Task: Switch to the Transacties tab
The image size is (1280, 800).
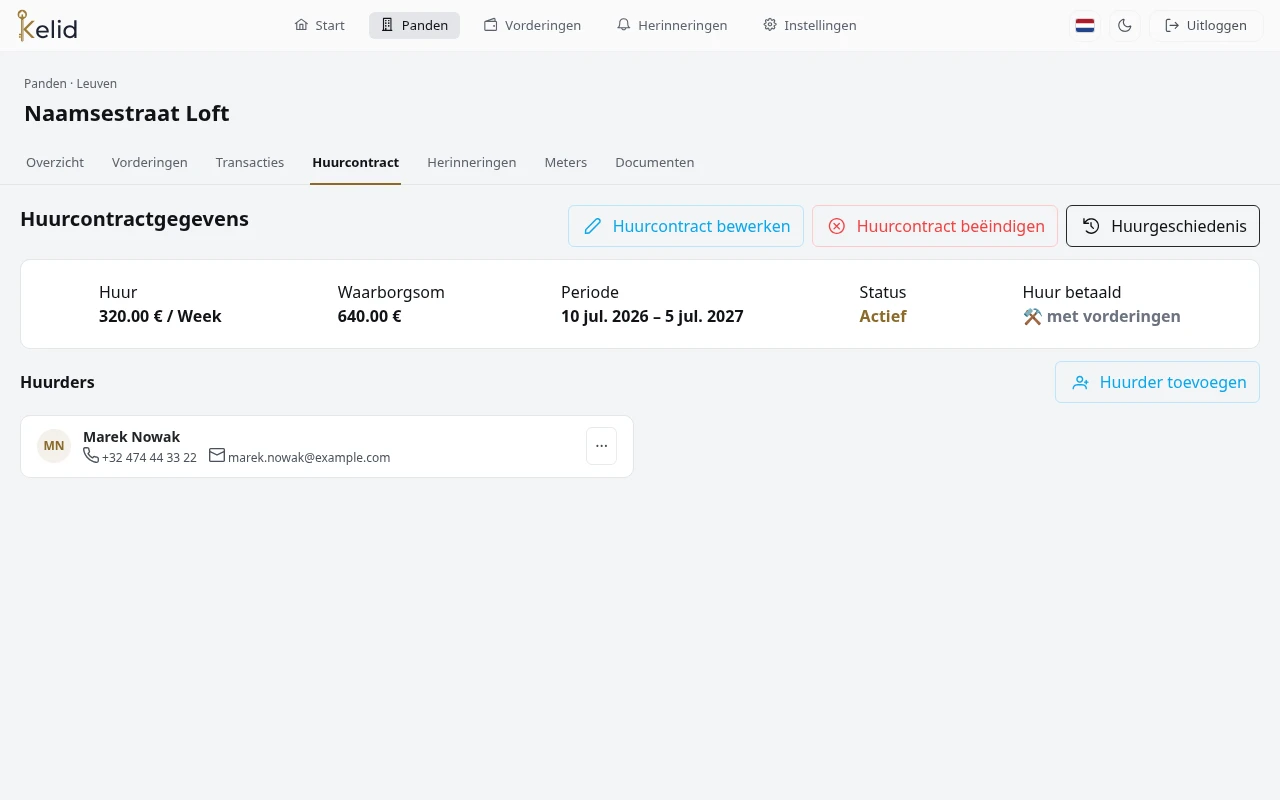Action: point(250,162)
